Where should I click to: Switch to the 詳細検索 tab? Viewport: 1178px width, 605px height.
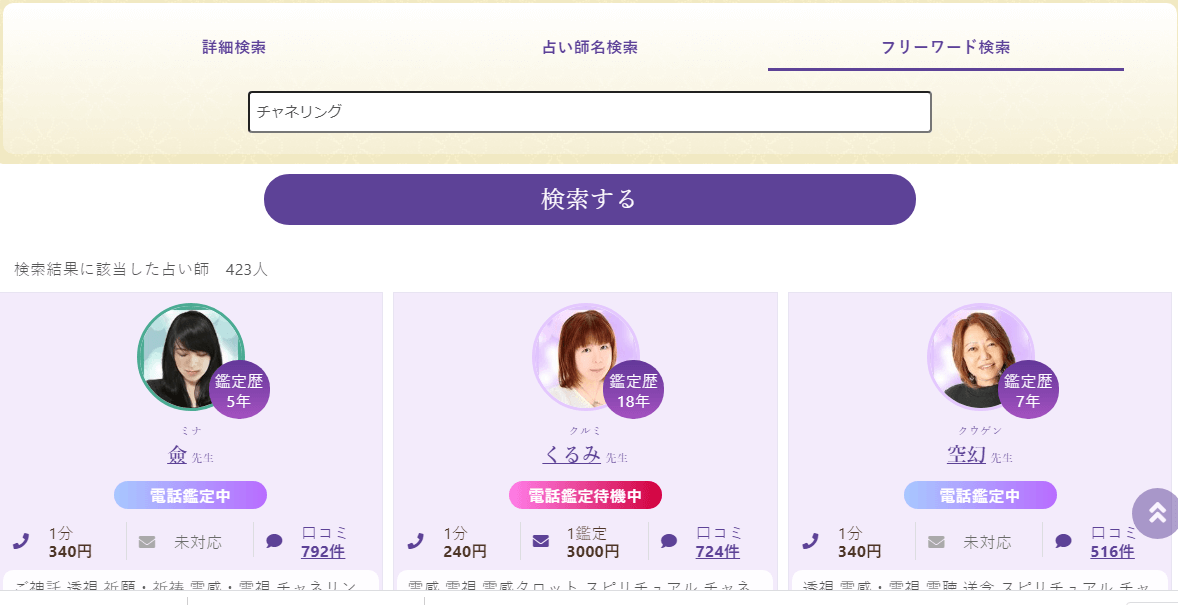pyautogui.click(x=234, y=47)
